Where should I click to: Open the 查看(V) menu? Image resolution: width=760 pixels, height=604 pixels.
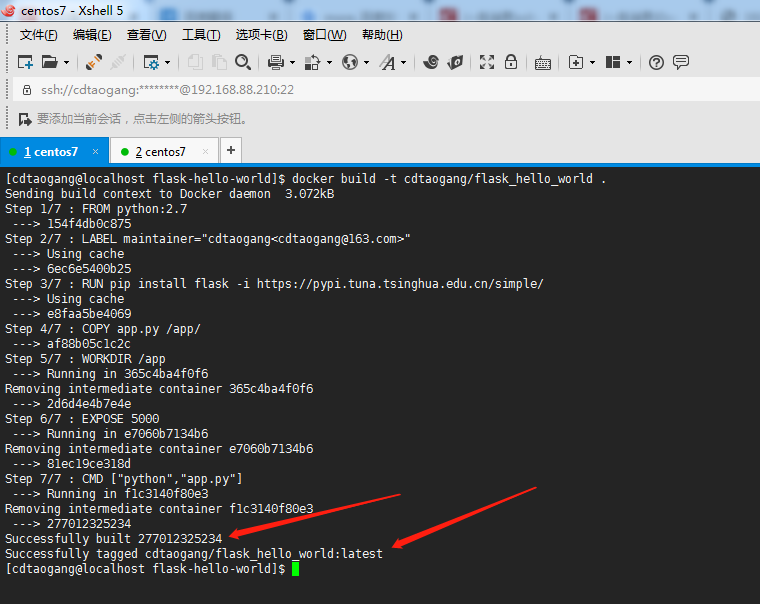pos(146,35)
